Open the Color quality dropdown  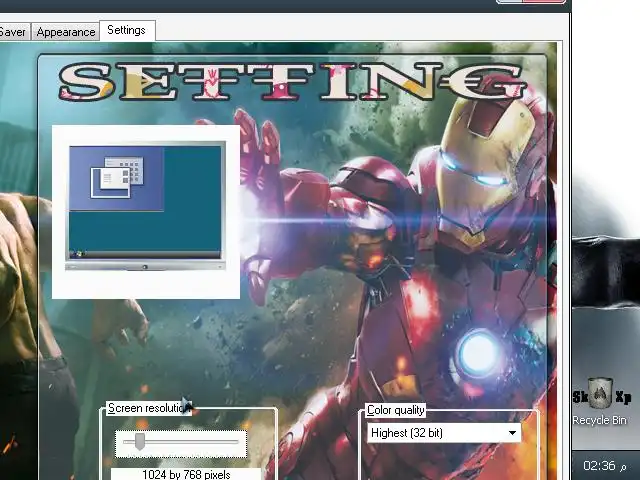(444, 433)
